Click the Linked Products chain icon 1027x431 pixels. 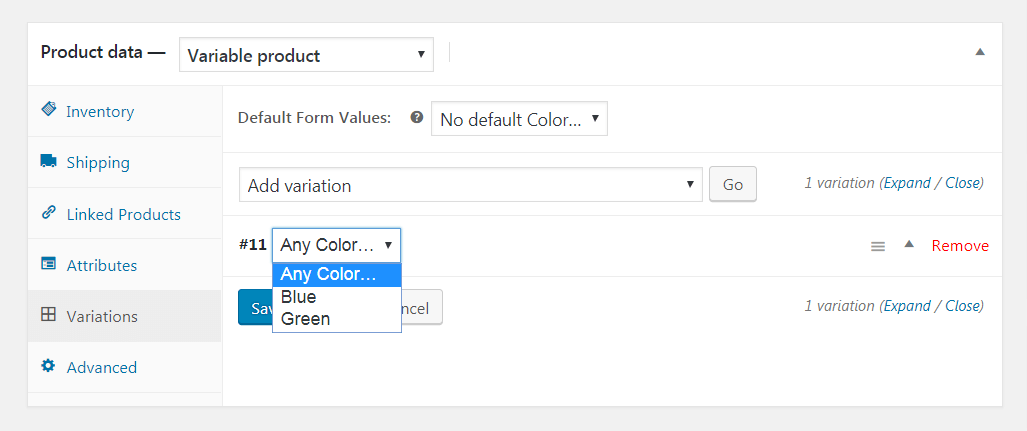pyautogui.click(x=48, y=213)
